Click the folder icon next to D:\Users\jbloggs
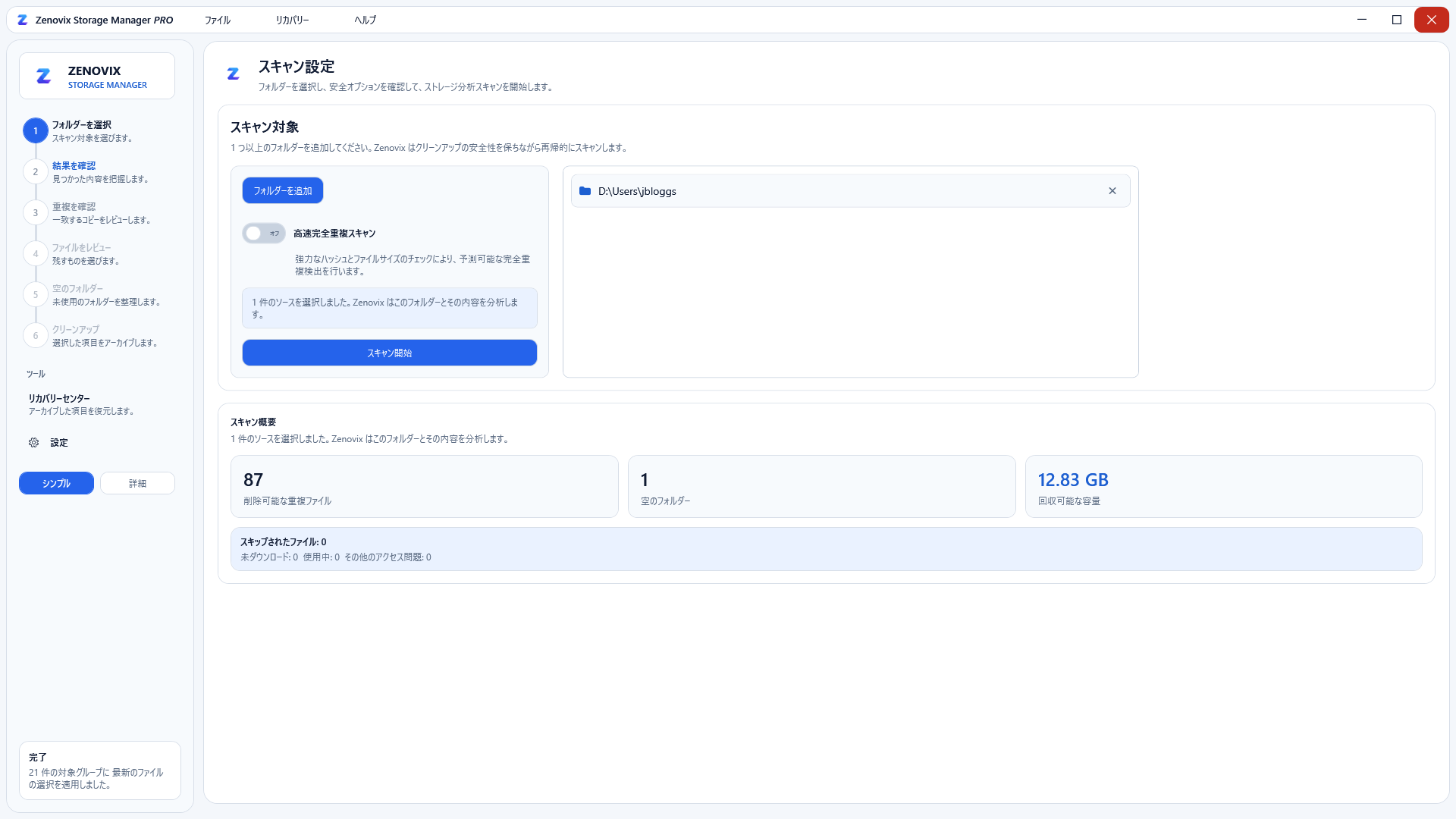The width and height of the screenshot is (1456, 819). (x=585, y=191)
